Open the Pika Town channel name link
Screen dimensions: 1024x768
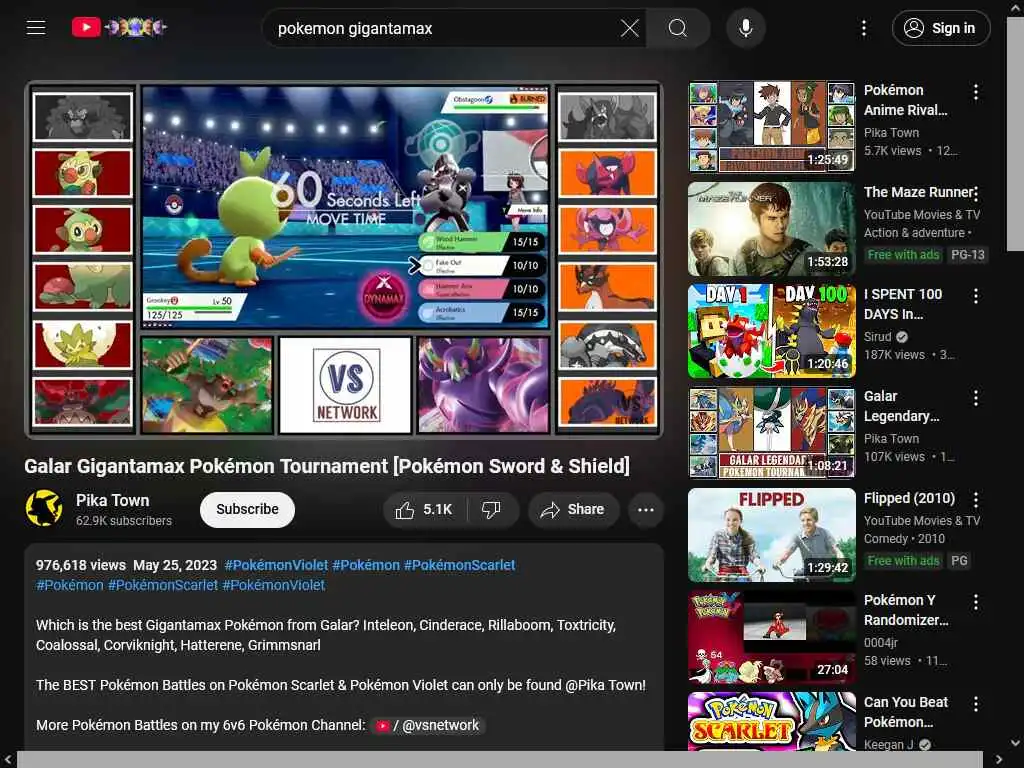112,500
